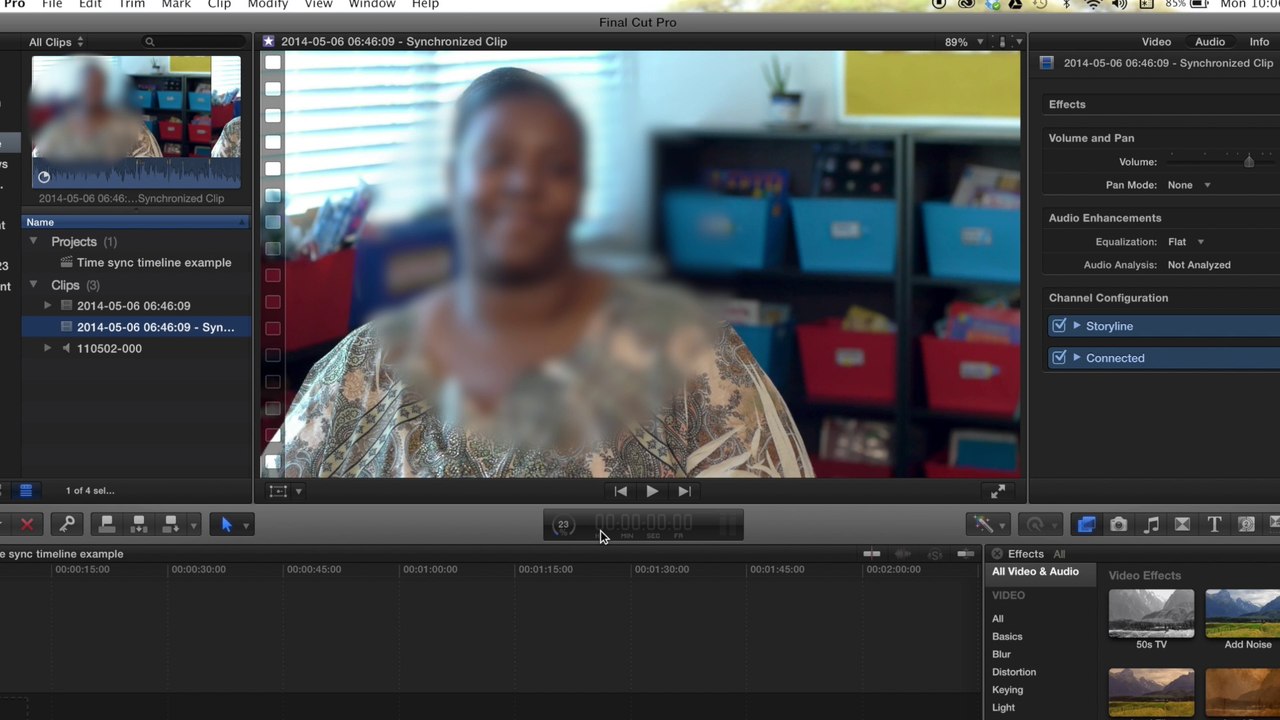Open the Equalization Flat dropdown
Screen dimensions: 1280x720
point(1186,242)
